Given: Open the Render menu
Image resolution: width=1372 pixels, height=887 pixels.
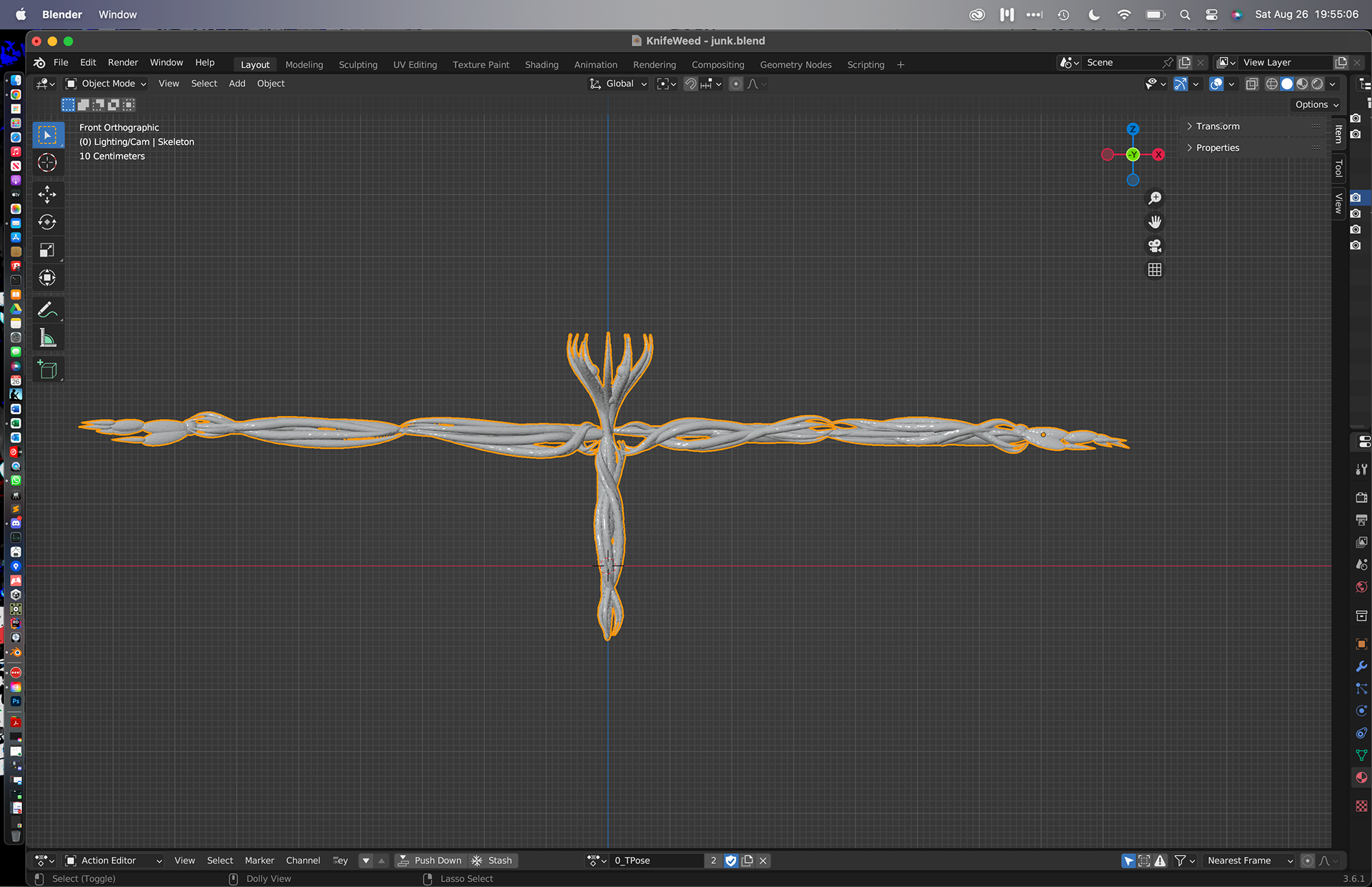Looking at the screenshot, I should pyautogui.click(x=123, y=63).
